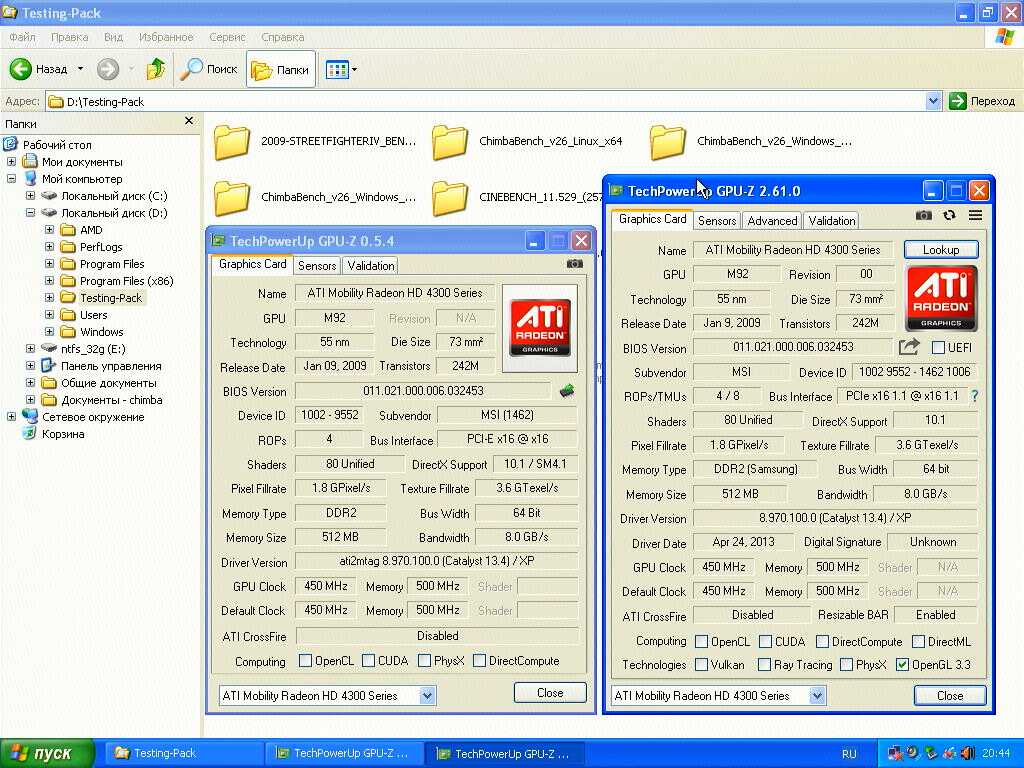1024x768 pixels.
Task: Click the BIOS share/export icon
Action: [909, 347]
